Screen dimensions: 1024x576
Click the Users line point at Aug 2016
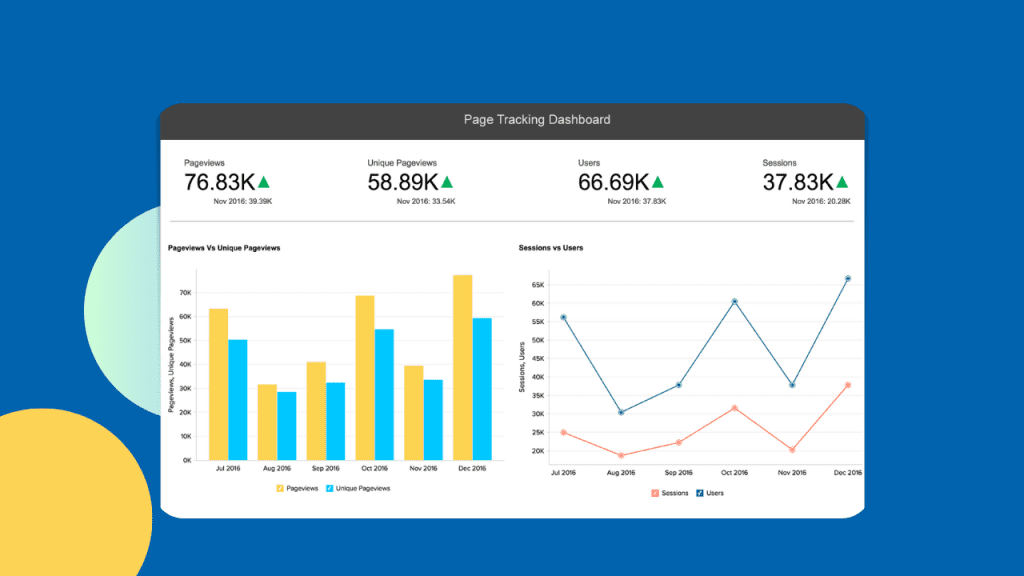coord(621,413)
